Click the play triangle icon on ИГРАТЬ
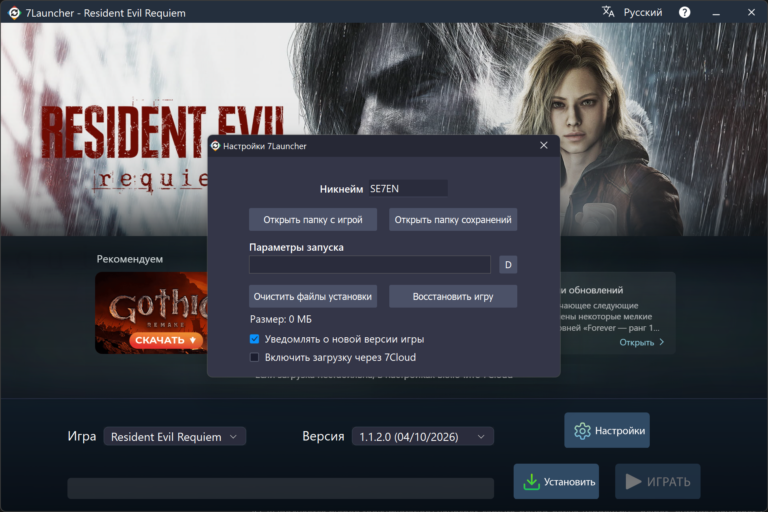 click(x=633, y=481)
